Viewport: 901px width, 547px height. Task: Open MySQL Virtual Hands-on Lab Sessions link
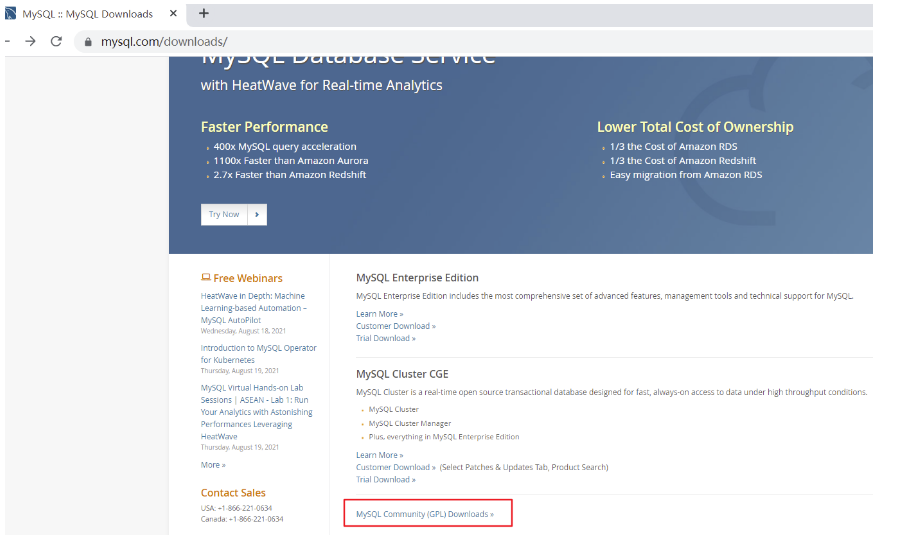[256, 412]
